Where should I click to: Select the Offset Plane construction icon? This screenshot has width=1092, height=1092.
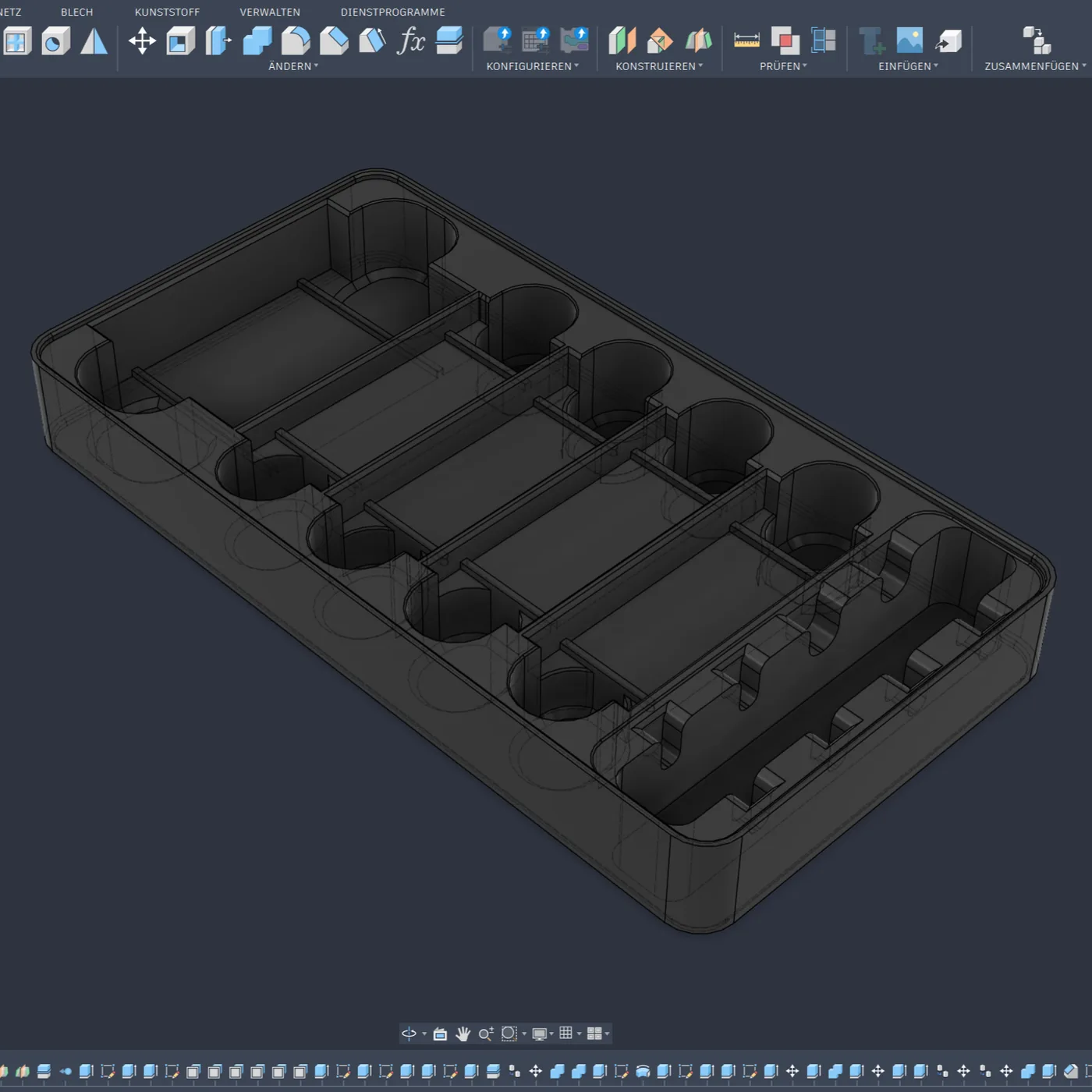point(622,41)
